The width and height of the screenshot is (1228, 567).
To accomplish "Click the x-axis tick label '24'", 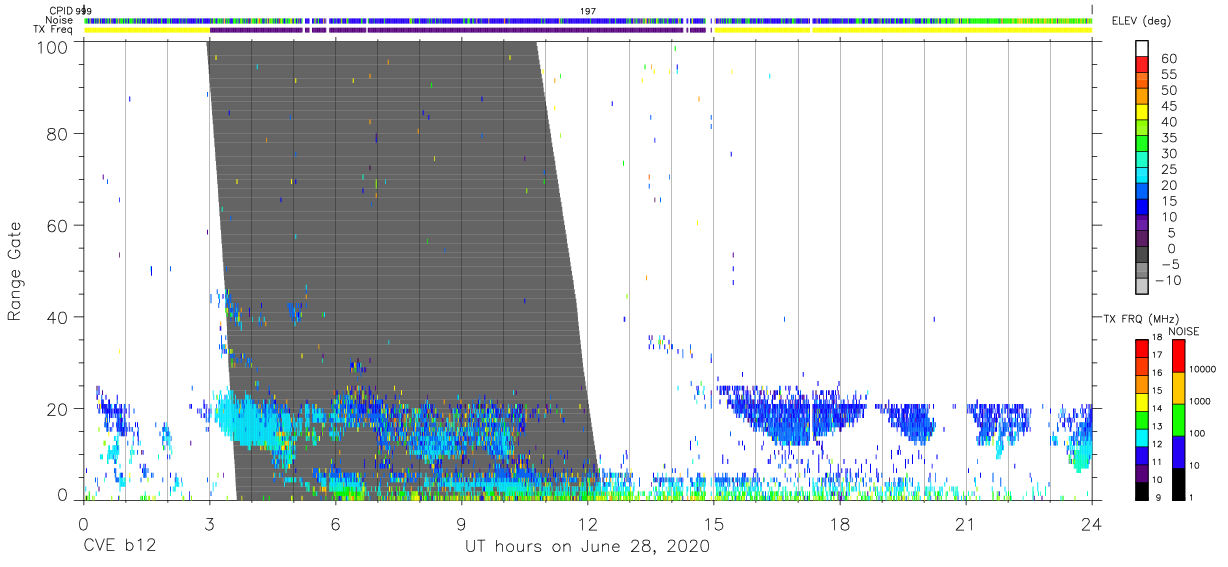I will (x=1091, y=524).
